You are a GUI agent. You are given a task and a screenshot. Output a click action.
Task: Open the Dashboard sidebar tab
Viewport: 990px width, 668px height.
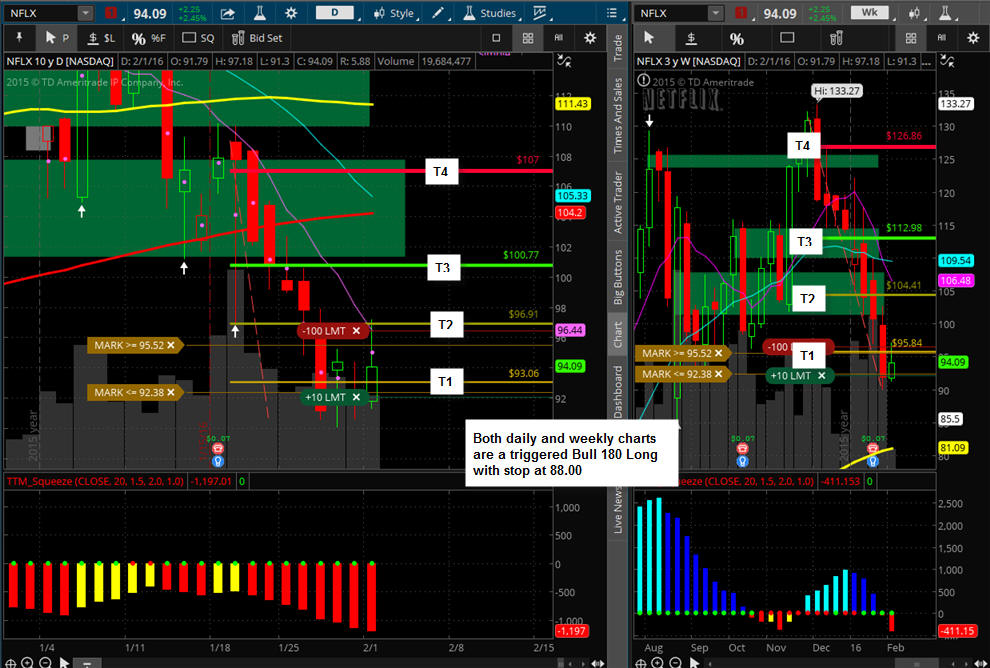point(617,390)
